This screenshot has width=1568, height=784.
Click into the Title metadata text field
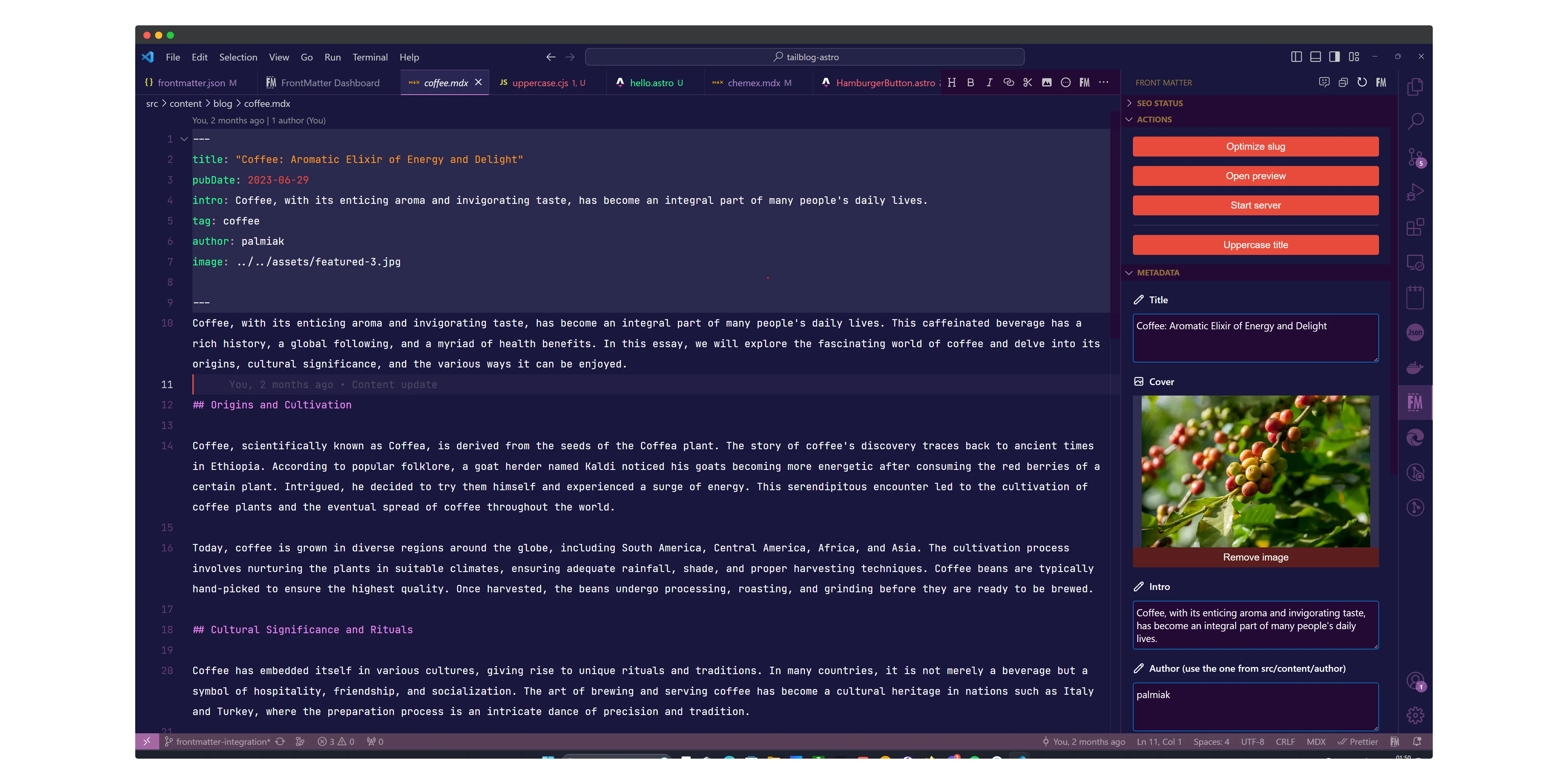point(1255,338)
